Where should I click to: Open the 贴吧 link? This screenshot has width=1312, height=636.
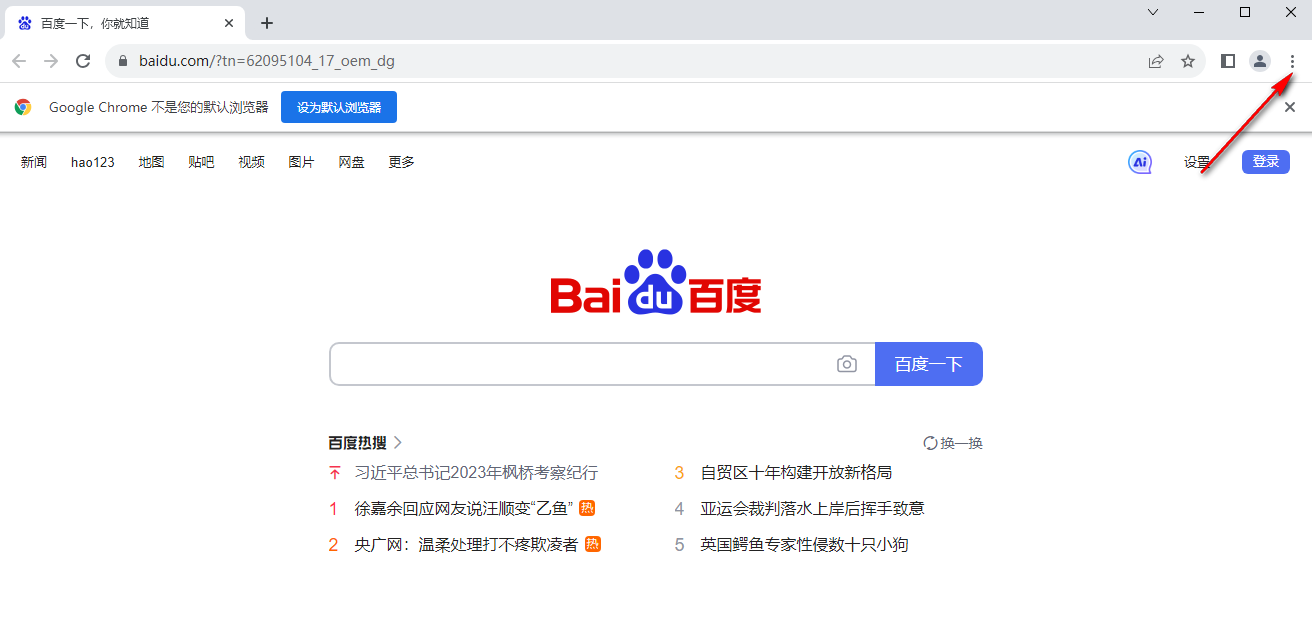[x=201, y=162]
